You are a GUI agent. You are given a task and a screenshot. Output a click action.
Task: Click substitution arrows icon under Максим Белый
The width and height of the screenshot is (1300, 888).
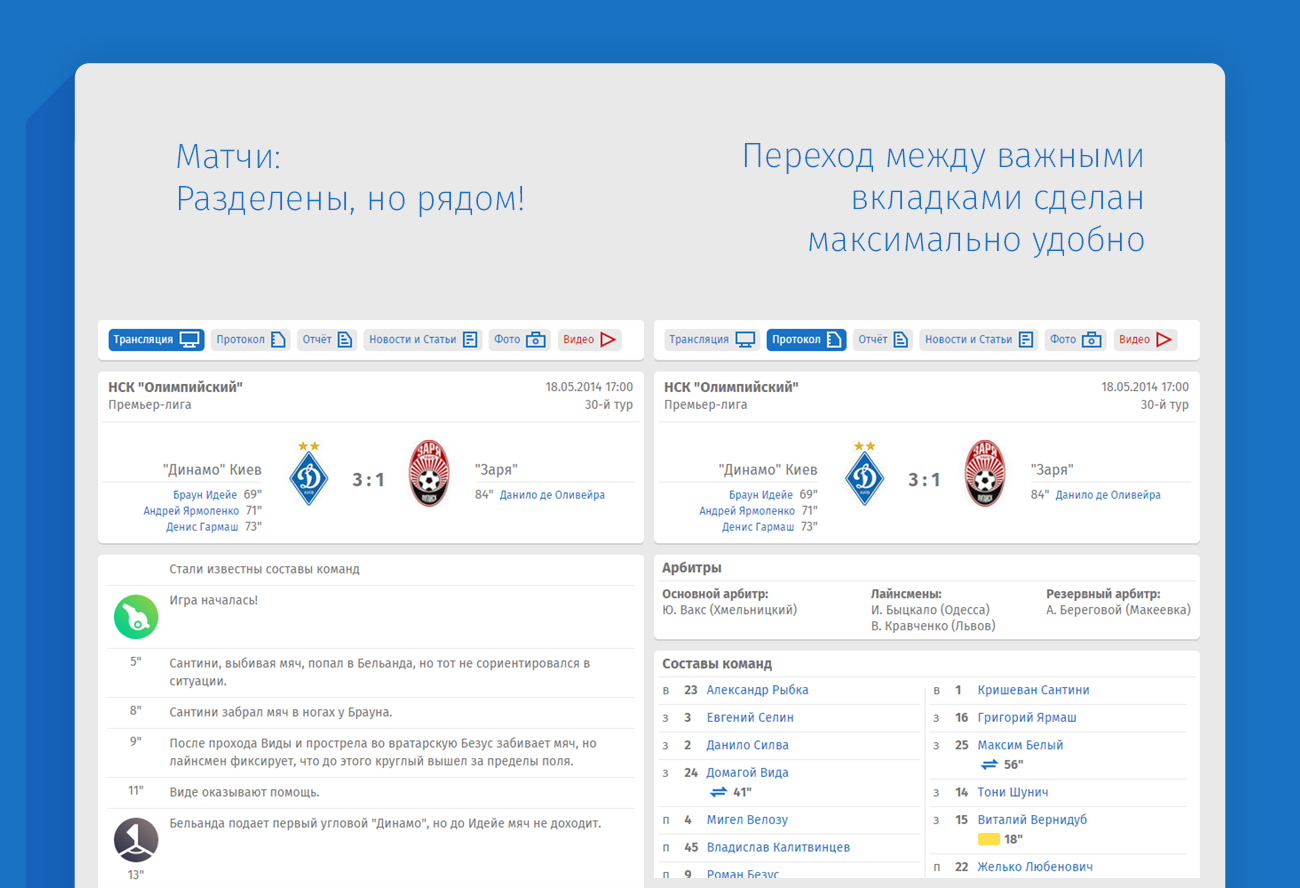click(989, 765)
